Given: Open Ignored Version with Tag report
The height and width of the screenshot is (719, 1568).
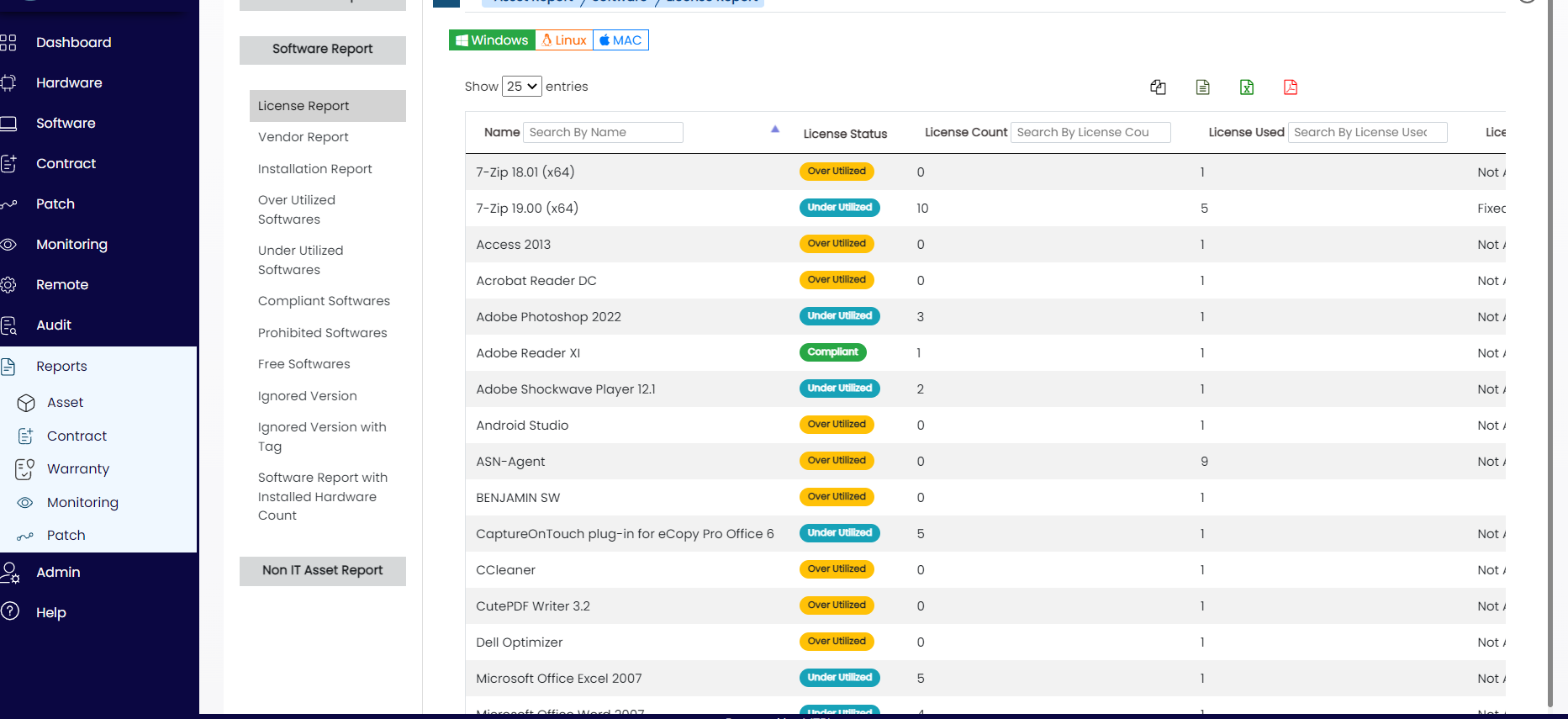Looking at the screenshot, I should (323, 436).
